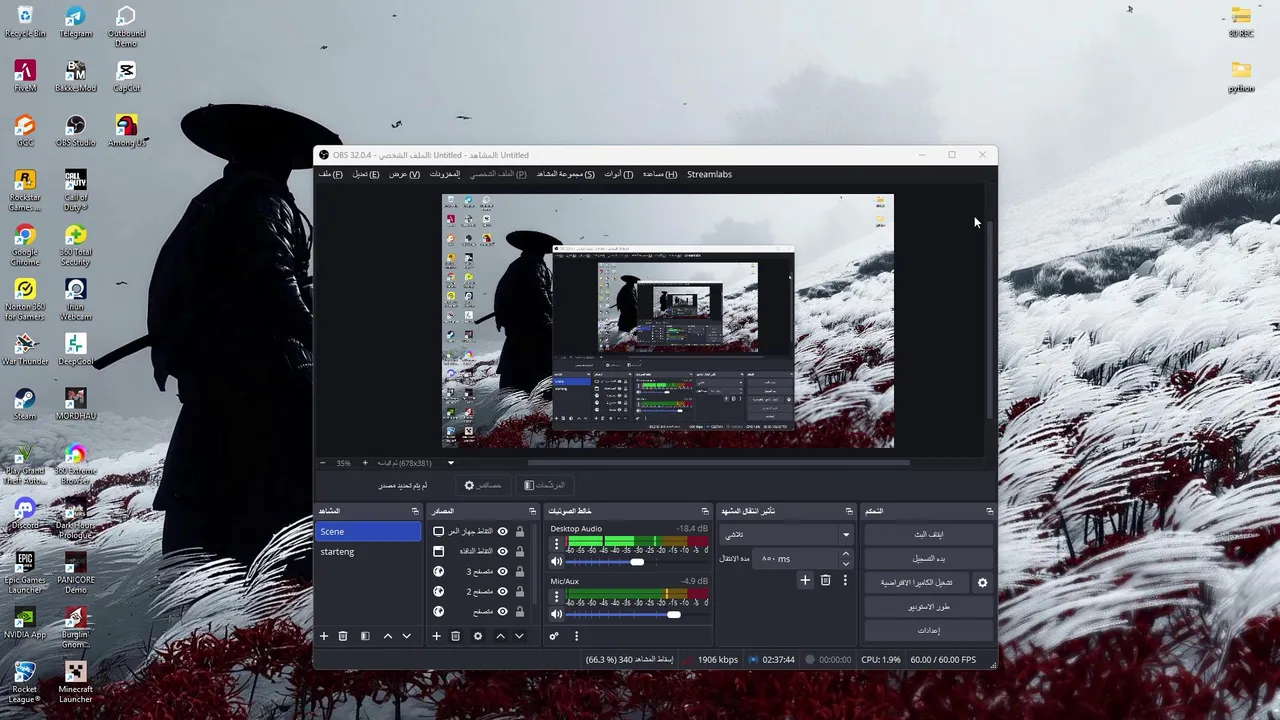Zoom out the preview with the minus icon
This screenshot has height=720, width=1280.
pyautogui.click(x=323, y=463)
